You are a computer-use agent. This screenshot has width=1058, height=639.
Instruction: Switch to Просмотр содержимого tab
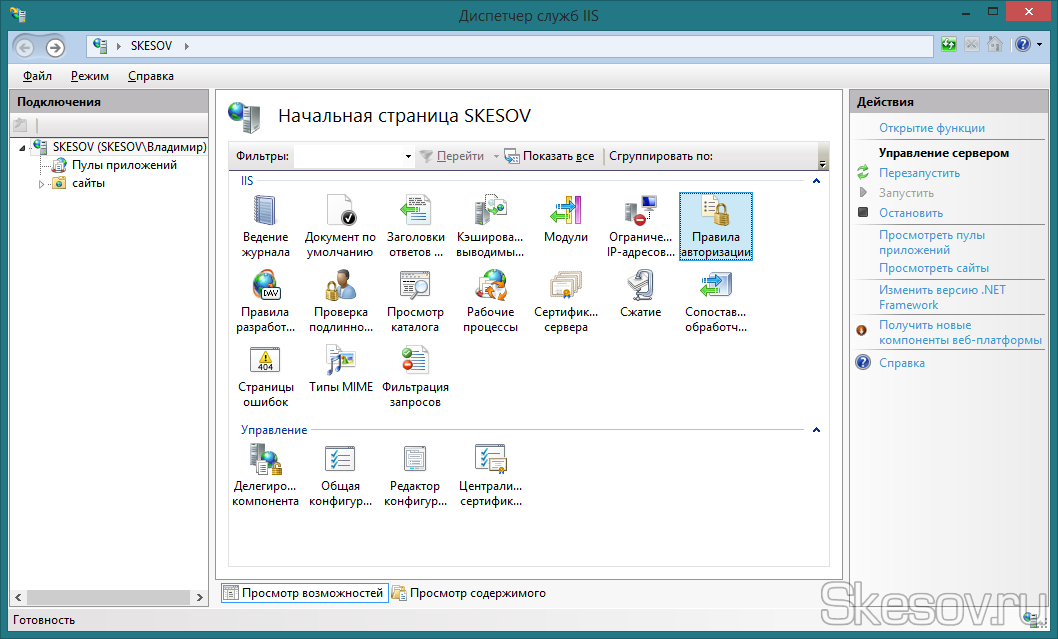point(477,593)
